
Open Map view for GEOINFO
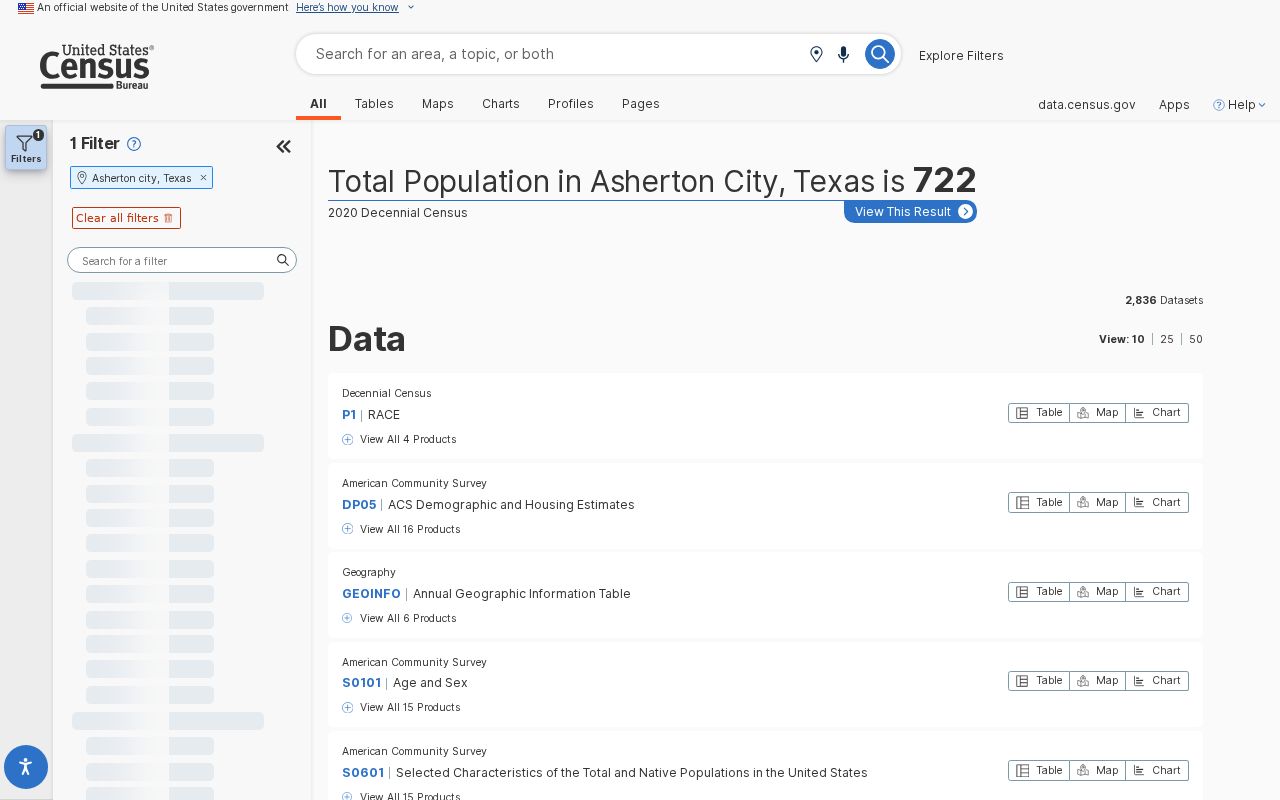[x=1097, y=592]
